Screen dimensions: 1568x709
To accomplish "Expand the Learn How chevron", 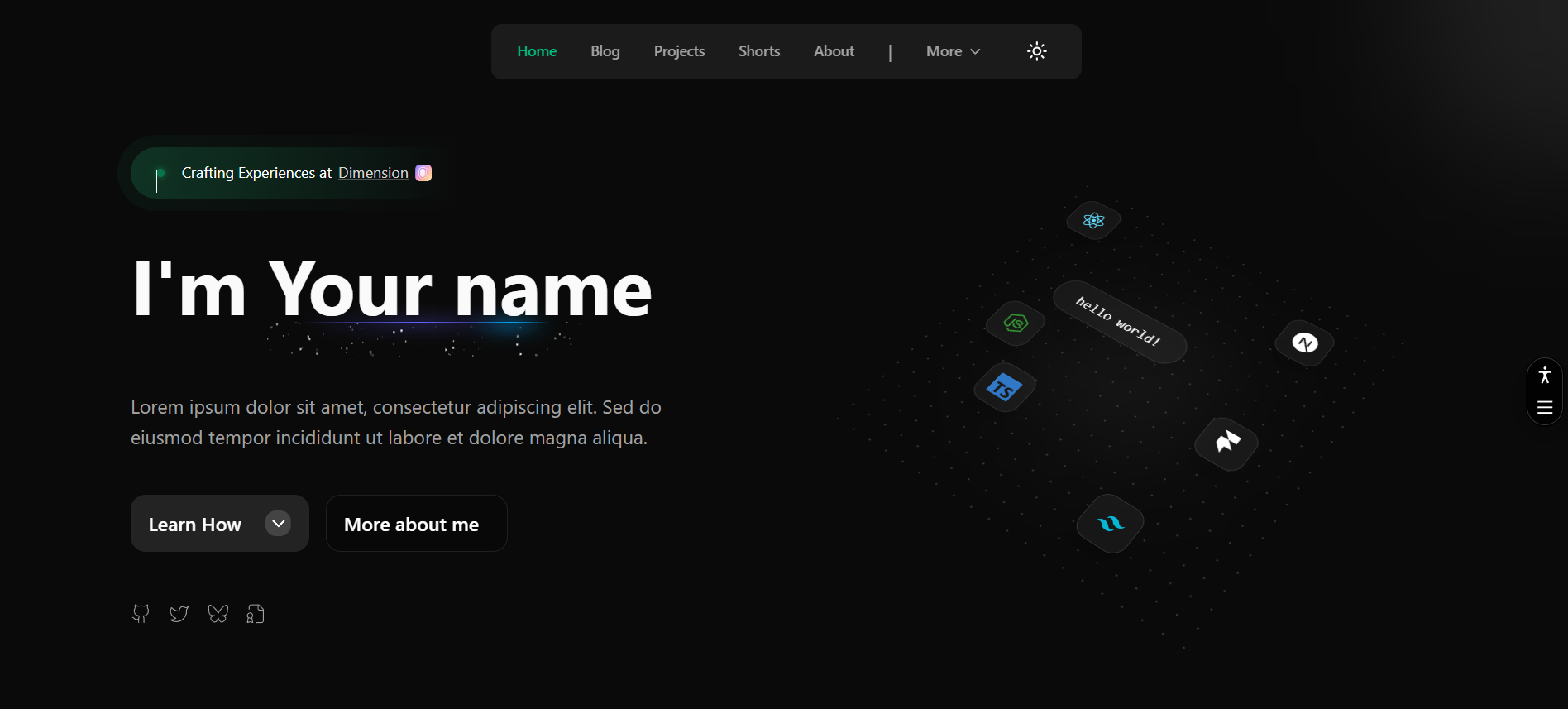I will (279, 524).
